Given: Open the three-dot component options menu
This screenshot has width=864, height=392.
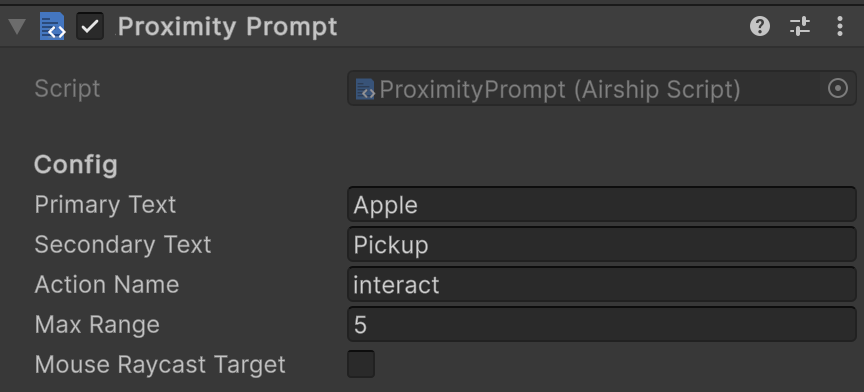Looking at the screenshot, I should point(839,26).
